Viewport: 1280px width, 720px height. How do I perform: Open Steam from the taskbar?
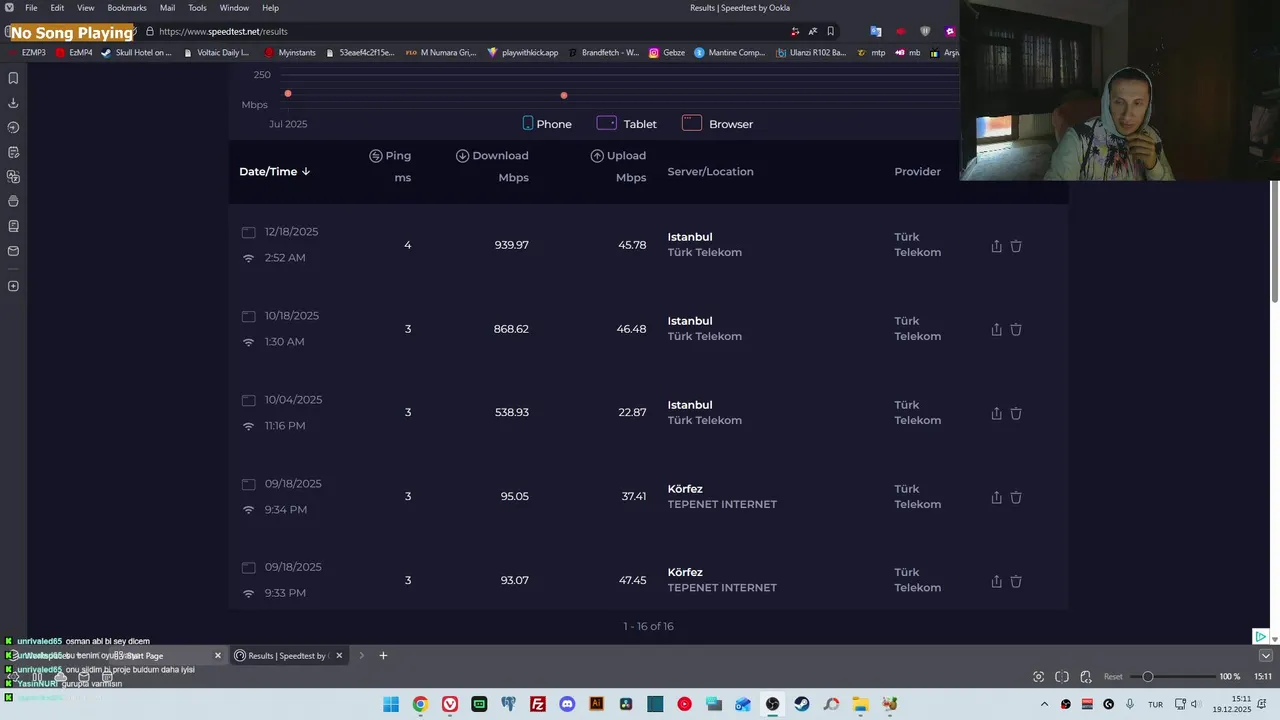click(802, 704)
